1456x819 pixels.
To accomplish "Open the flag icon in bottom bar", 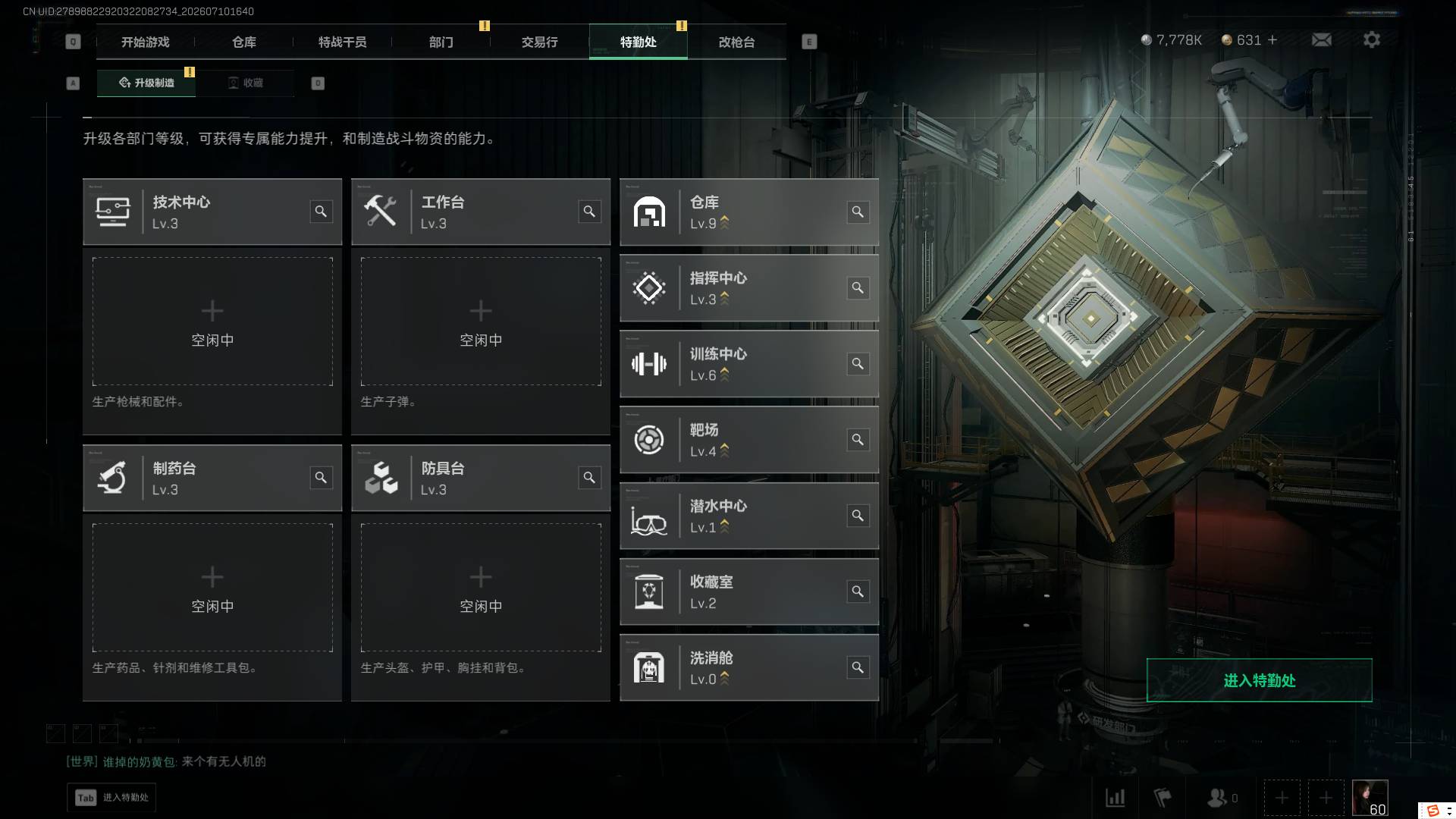I will tap(1162, 798).
